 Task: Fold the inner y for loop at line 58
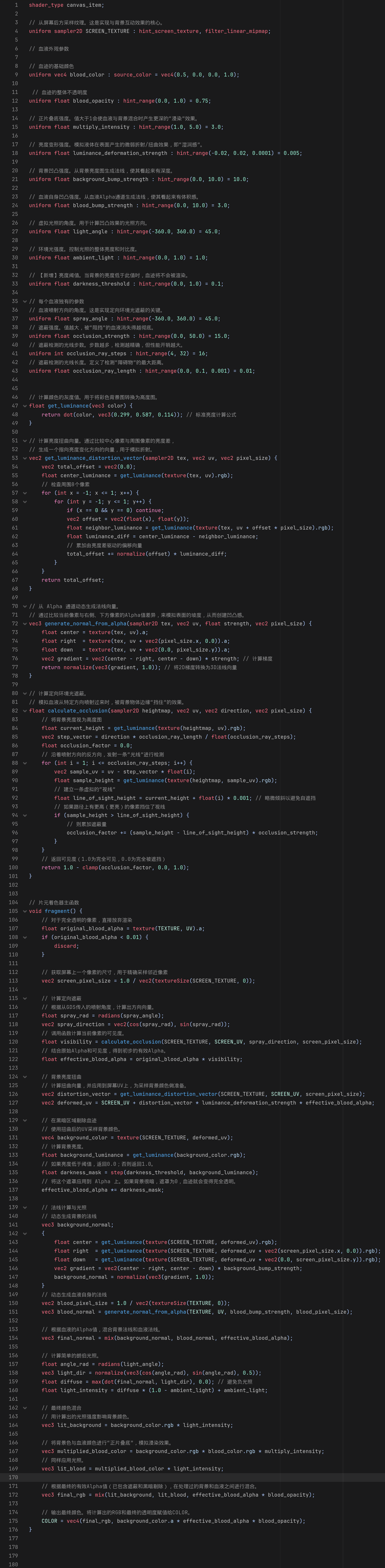point(25,501)
